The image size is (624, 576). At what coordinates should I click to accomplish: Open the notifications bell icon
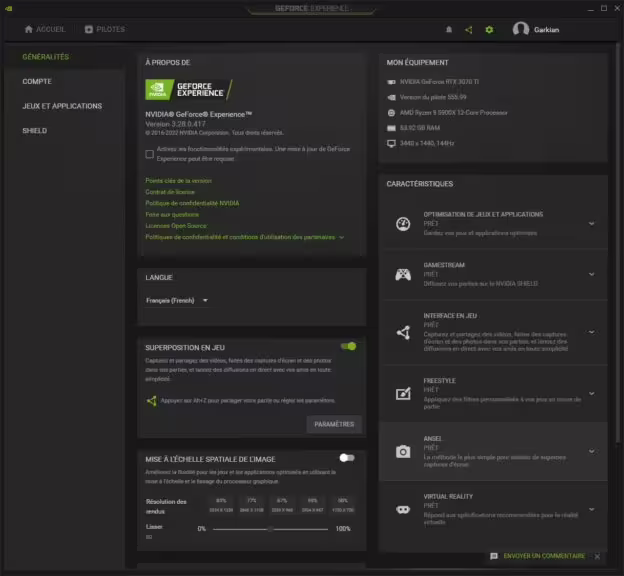tap(449, 29)
